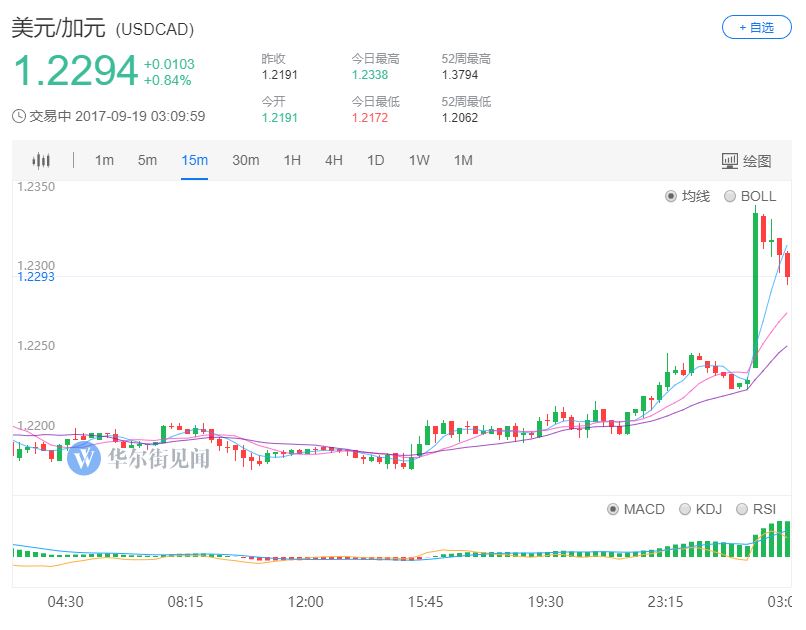
Task: Select the 1D daily timeframe
Action: tap(375, 161)
